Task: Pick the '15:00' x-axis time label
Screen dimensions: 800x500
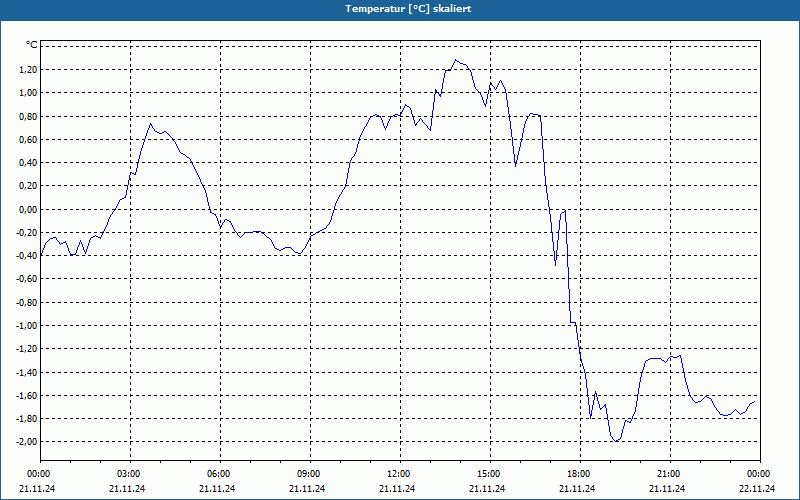Action: pyautogui.click(x=488, y=474)
